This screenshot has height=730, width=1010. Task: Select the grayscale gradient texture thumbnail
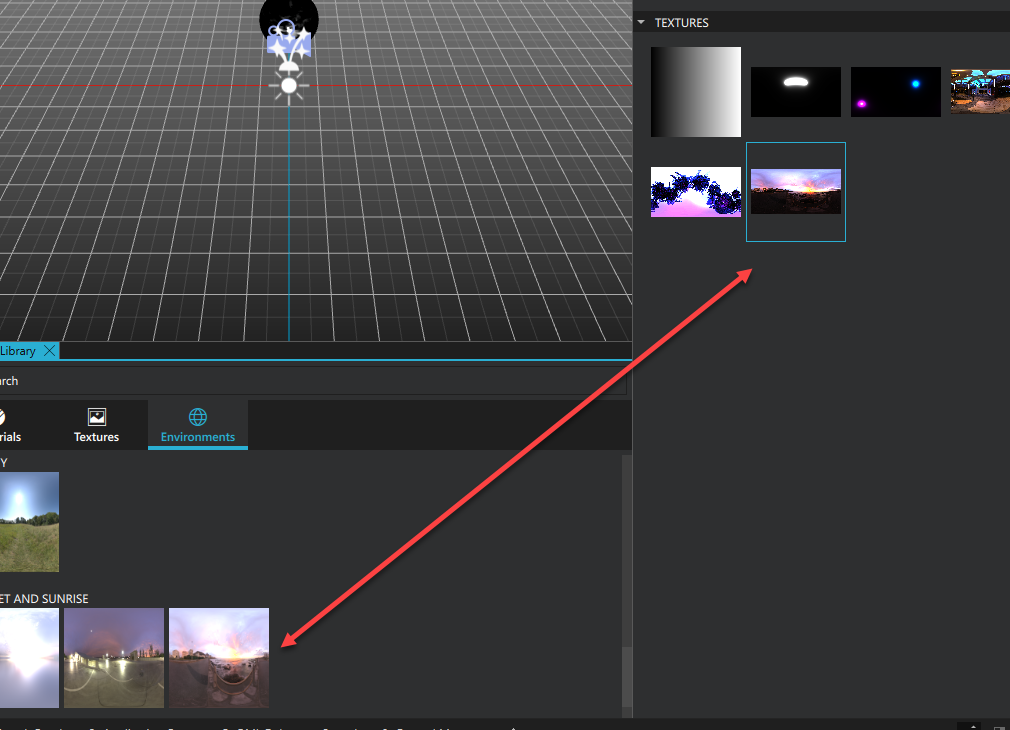point(695,92)
